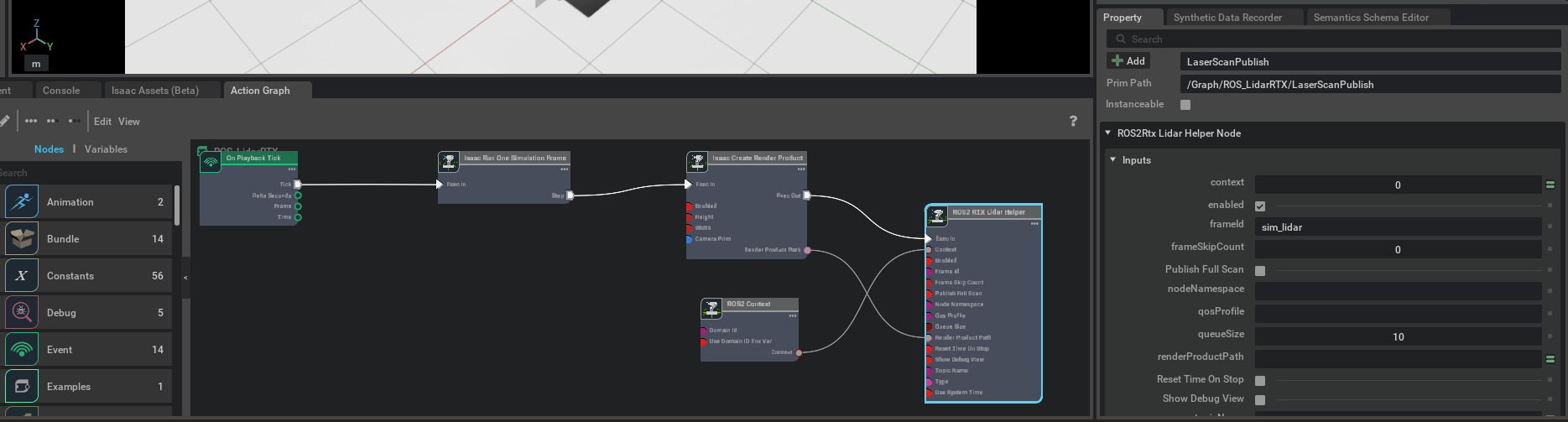Click the Event category icon
1568x422 pixels.
[x=22, y=350]
